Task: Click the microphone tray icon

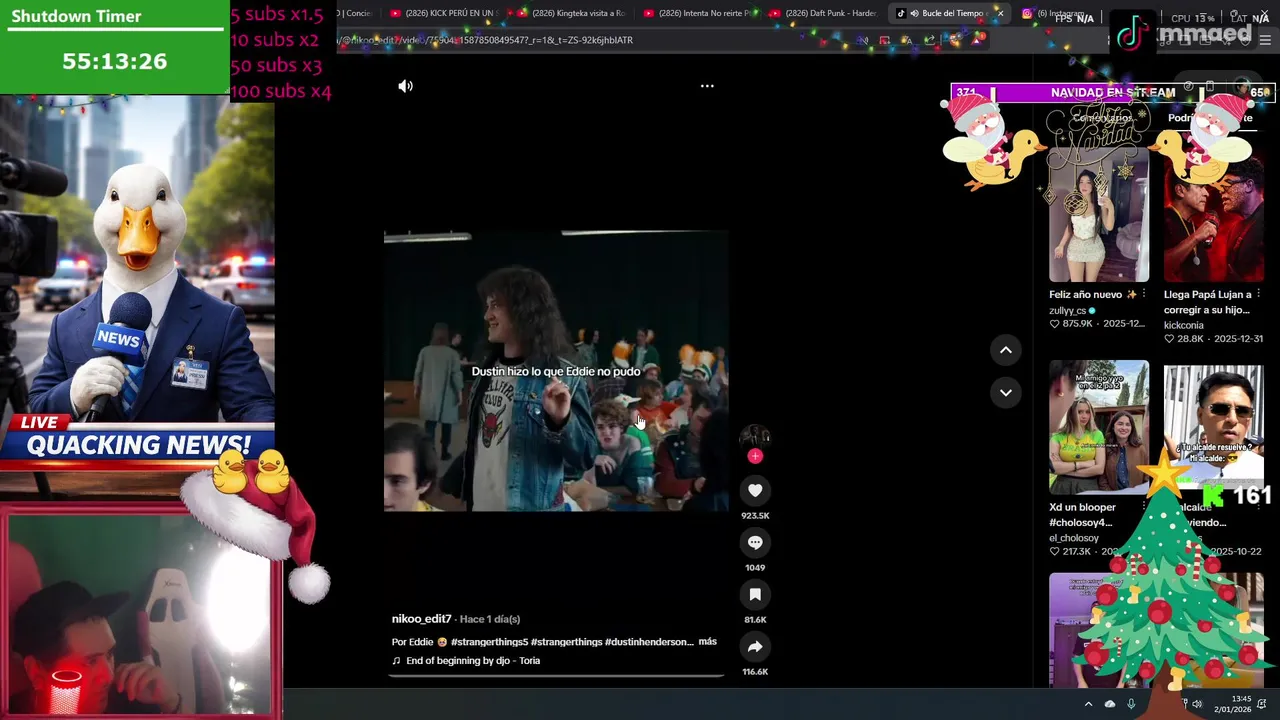Action: pyautogui.click(x=1131, y=704)
